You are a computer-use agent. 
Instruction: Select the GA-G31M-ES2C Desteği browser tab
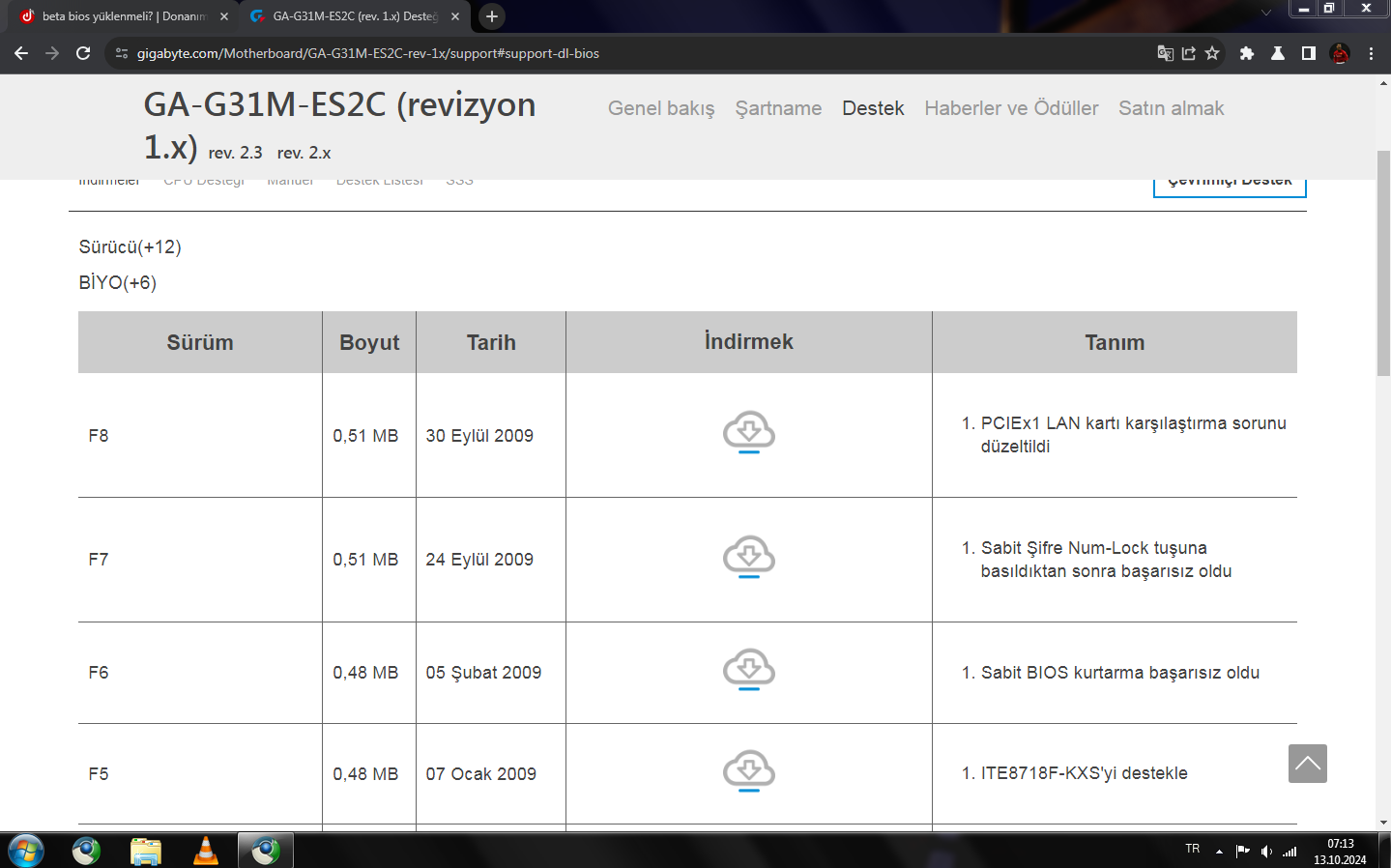pyautogui.click(x=354, y=16)
